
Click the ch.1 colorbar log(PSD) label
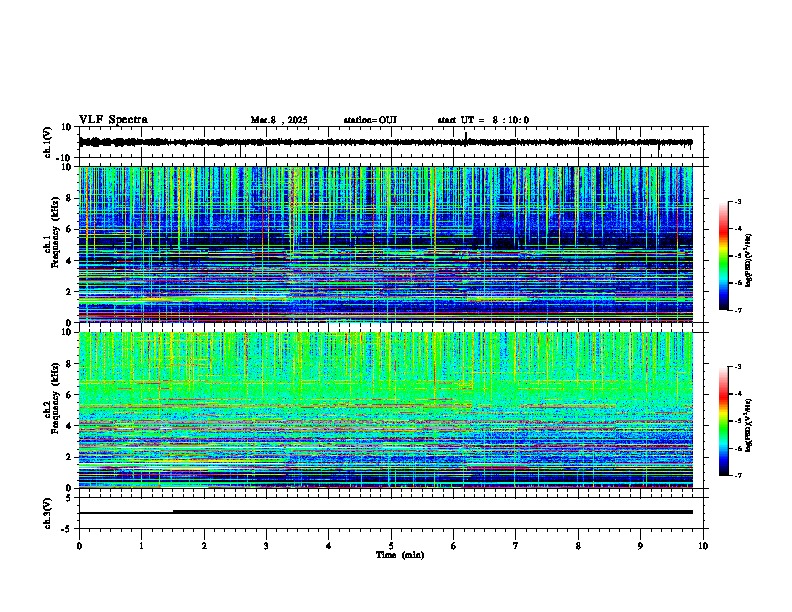pyautogui.click(x=749, y=260)
